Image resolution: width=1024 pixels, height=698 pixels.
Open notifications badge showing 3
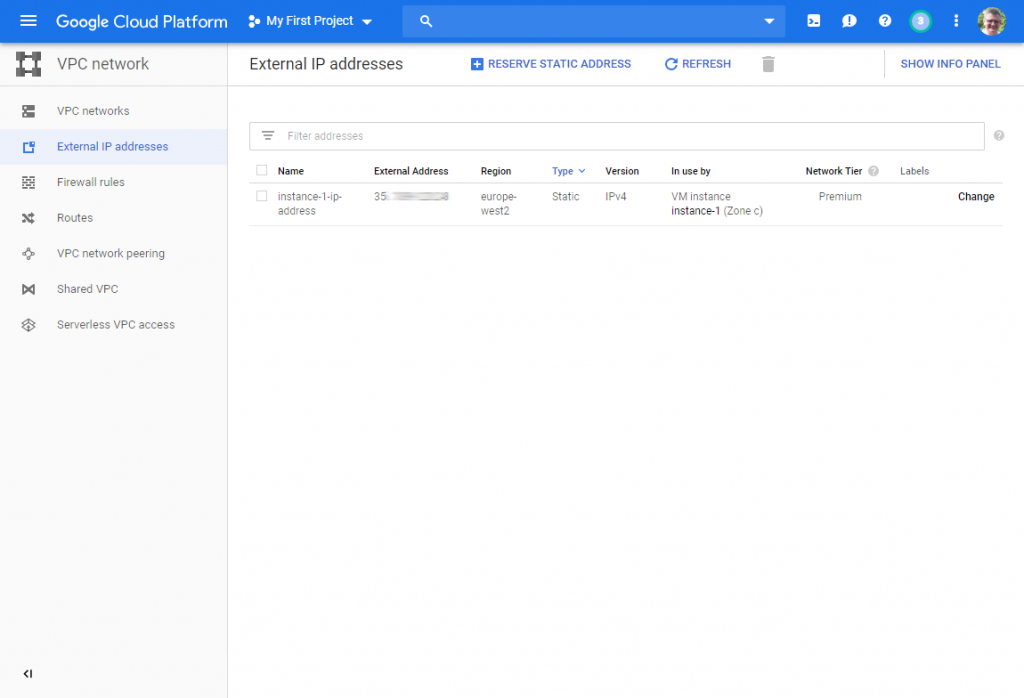[x=920, y=21]
